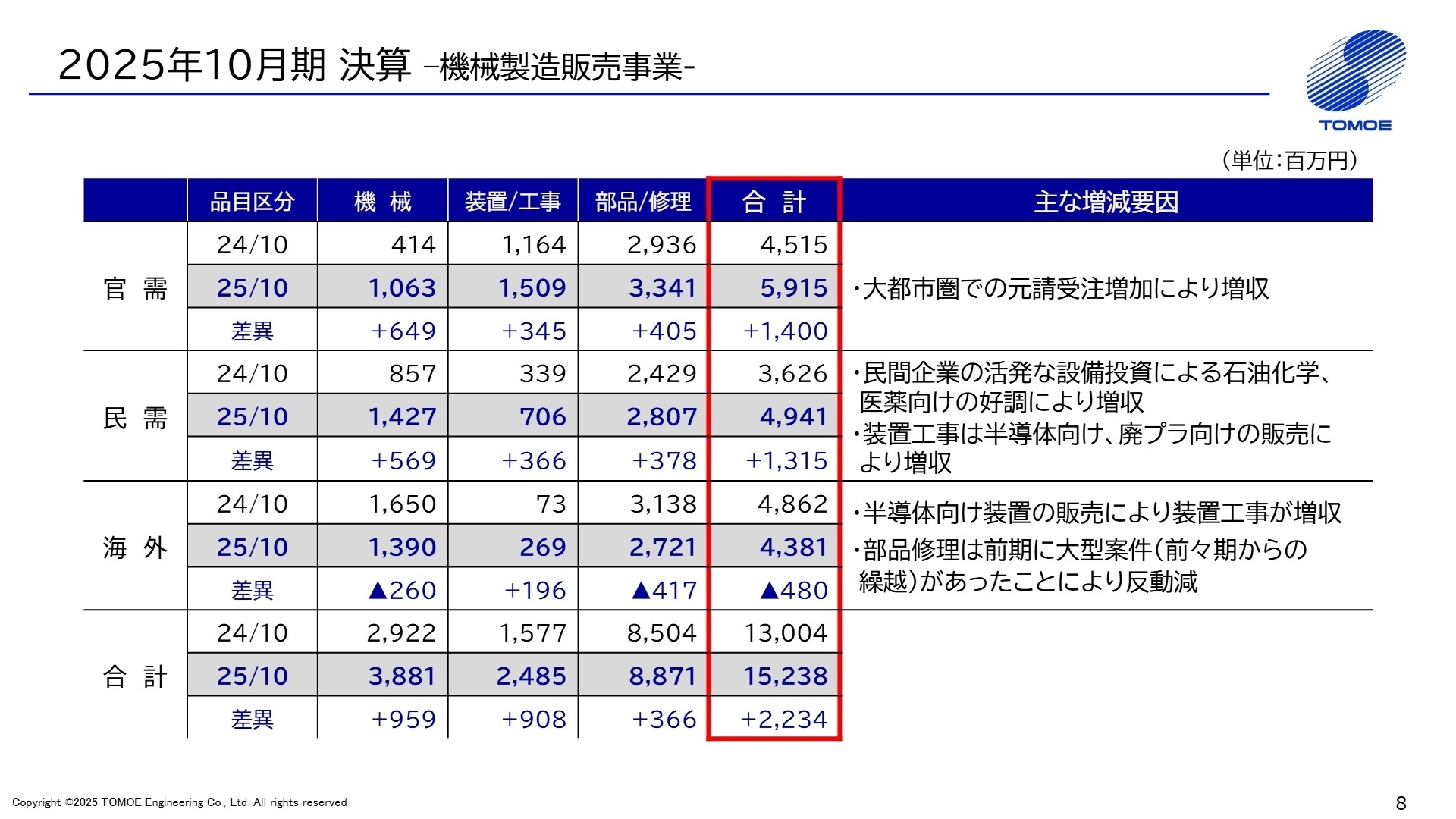Image resolution: width=1456 pixels, height=819 pixels.
Task: Select the 機械 column header cell
Action: pyautogui.click(x=383, y=202)
